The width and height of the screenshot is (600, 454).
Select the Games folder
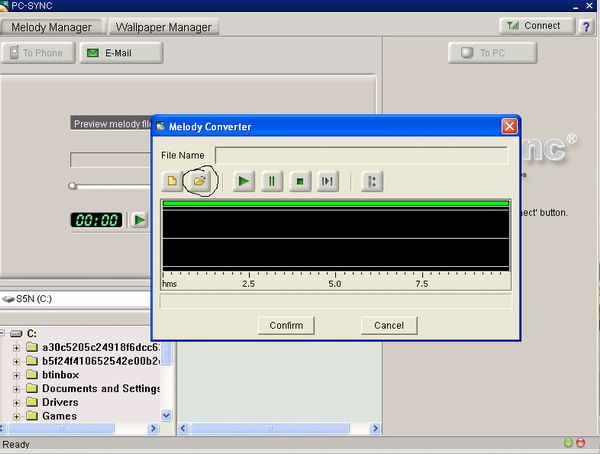pyautogui.click(x=59, y=416)
